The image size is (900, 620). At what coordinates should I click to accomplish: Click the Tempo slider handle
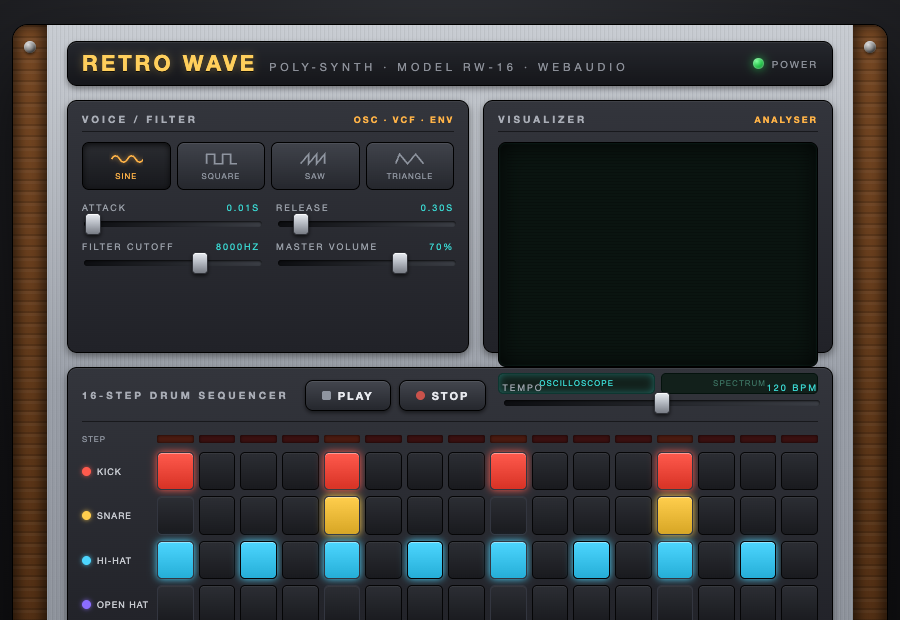click(662, 403)
